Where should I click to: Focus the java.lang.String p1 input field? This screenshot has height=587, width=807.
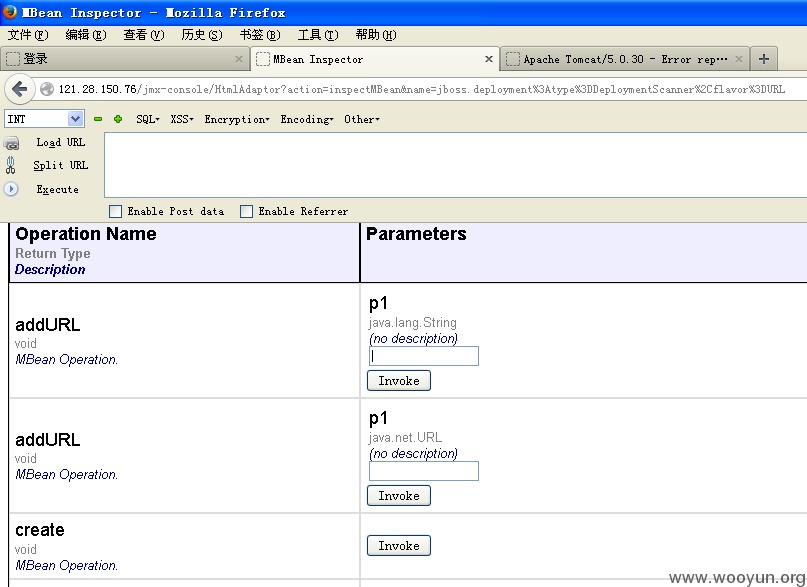tap(424, 356)
